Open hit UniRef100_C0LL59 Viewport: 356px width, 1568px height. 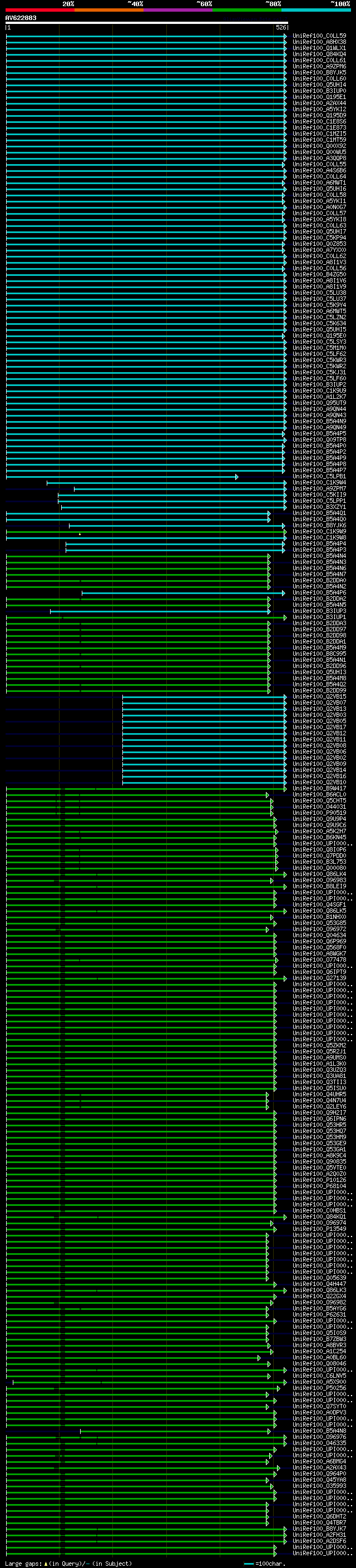click(319, 36)
